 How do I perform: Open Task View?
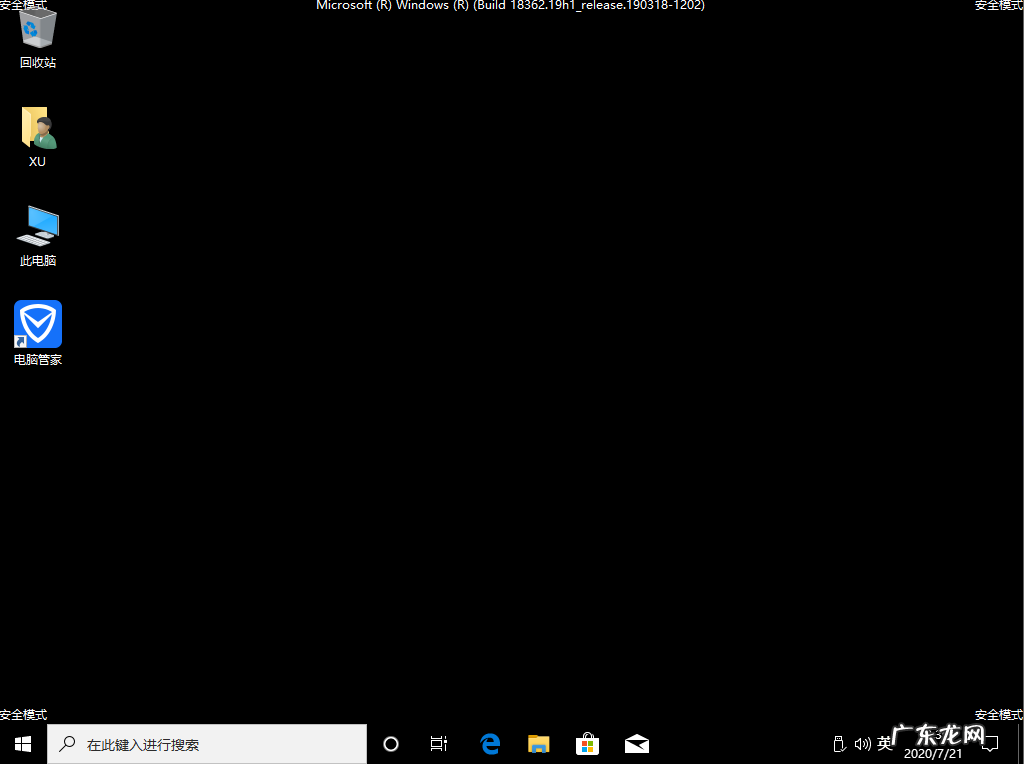tap(438, 744)
